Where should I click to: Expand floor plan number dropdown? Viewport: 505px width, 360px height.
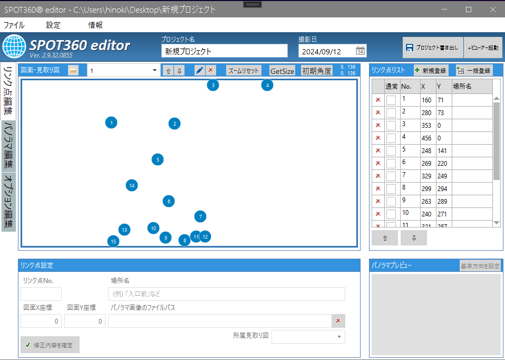pos(154,70)
